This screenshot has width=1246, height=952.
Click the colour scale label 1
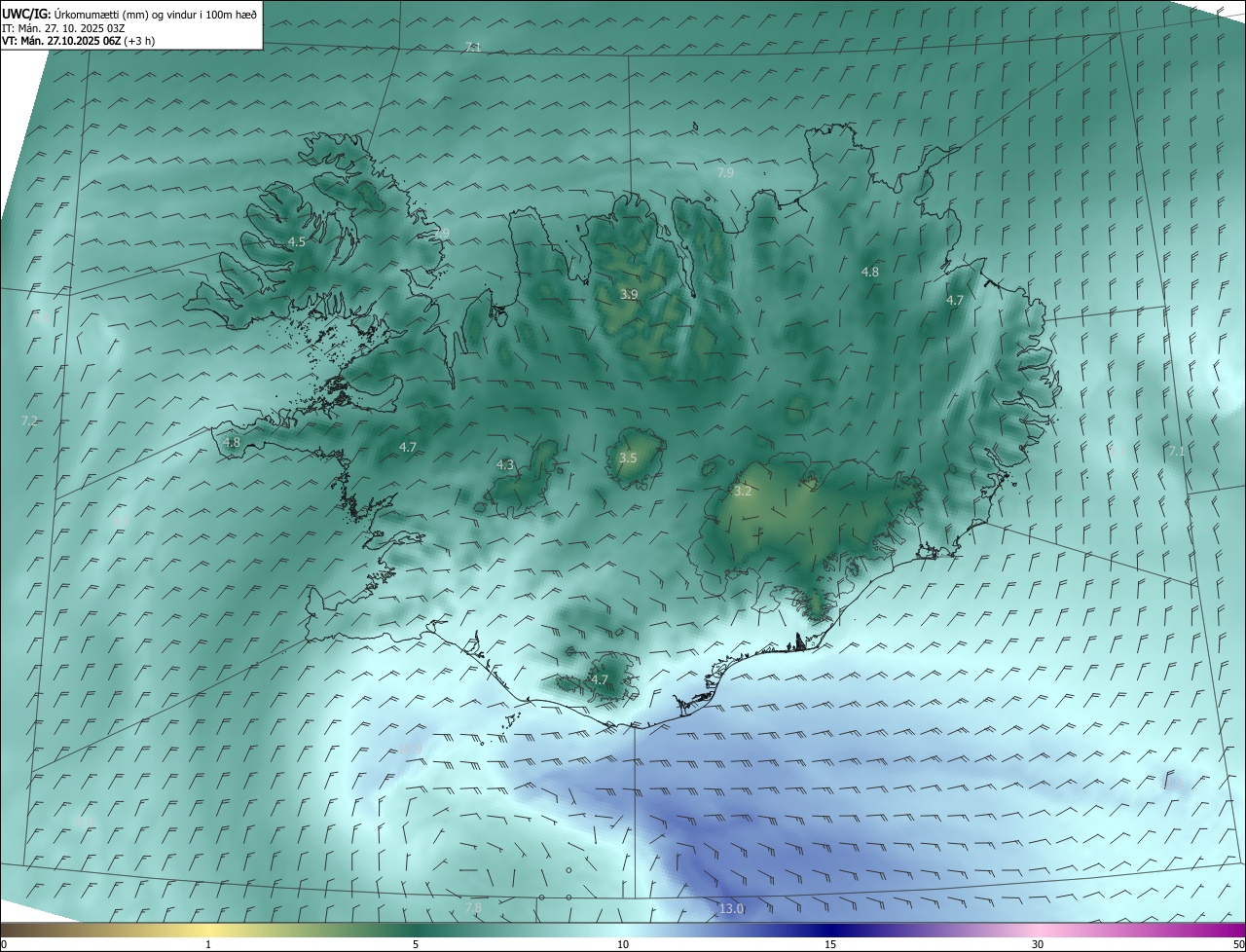click(x=208, y=944)
